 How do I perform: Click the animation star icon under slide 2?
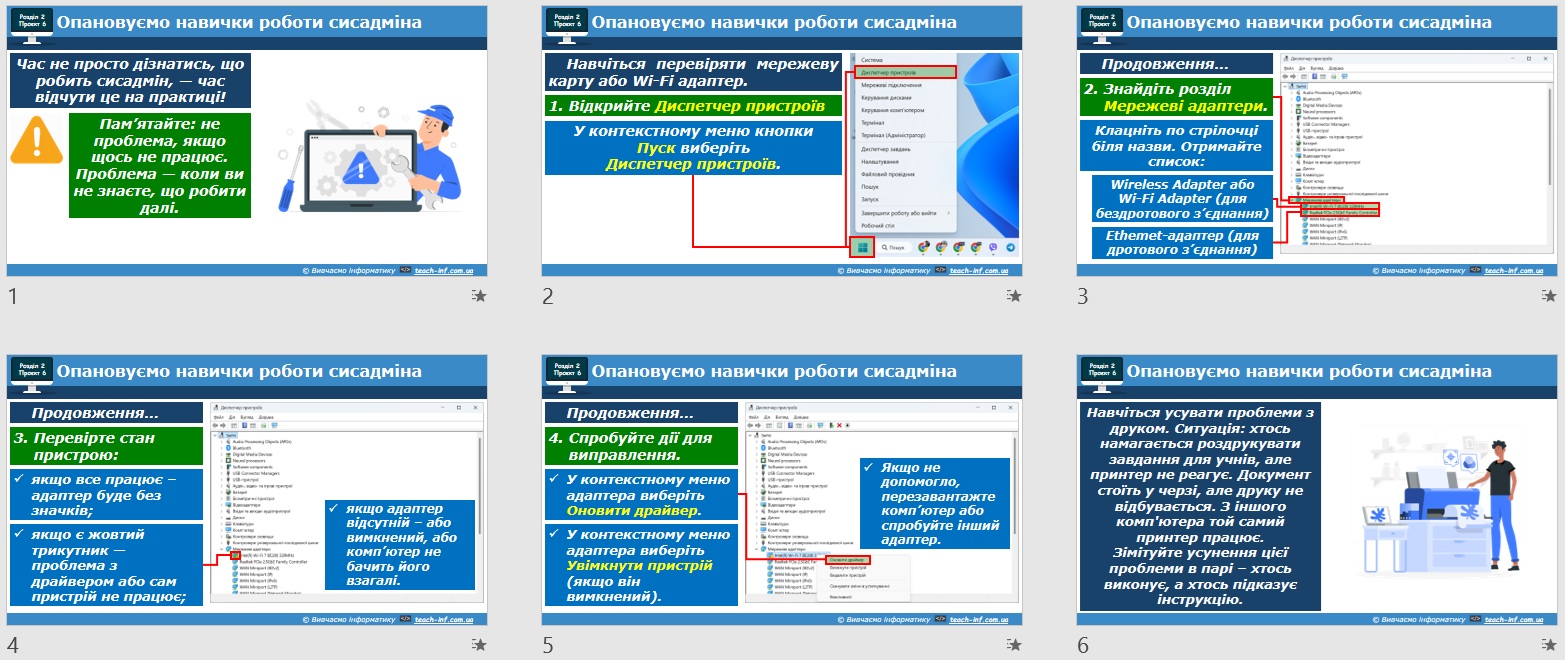click(1015, 296)
